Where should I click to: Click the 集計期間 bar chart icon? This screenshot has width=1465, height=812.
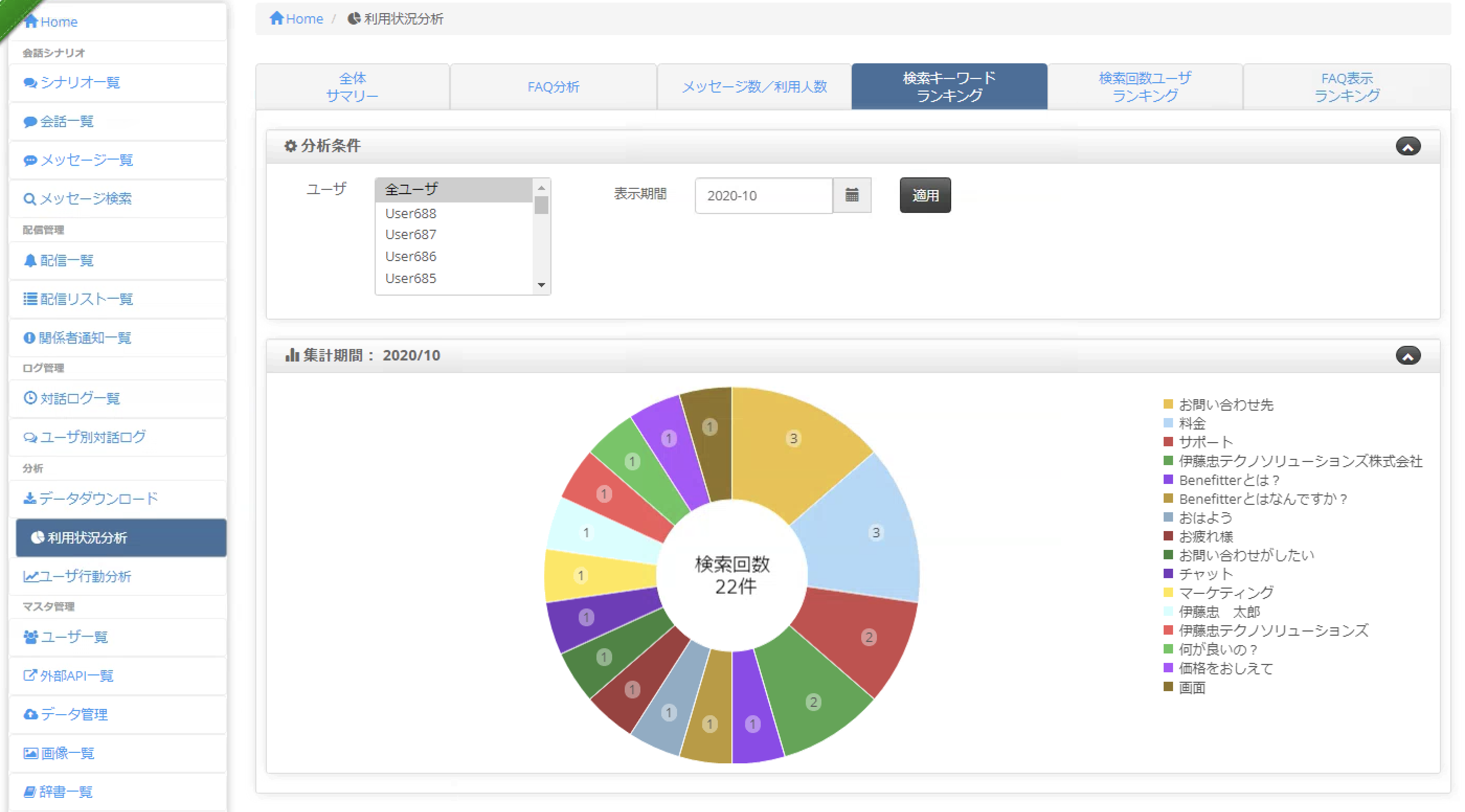(292, 355)
